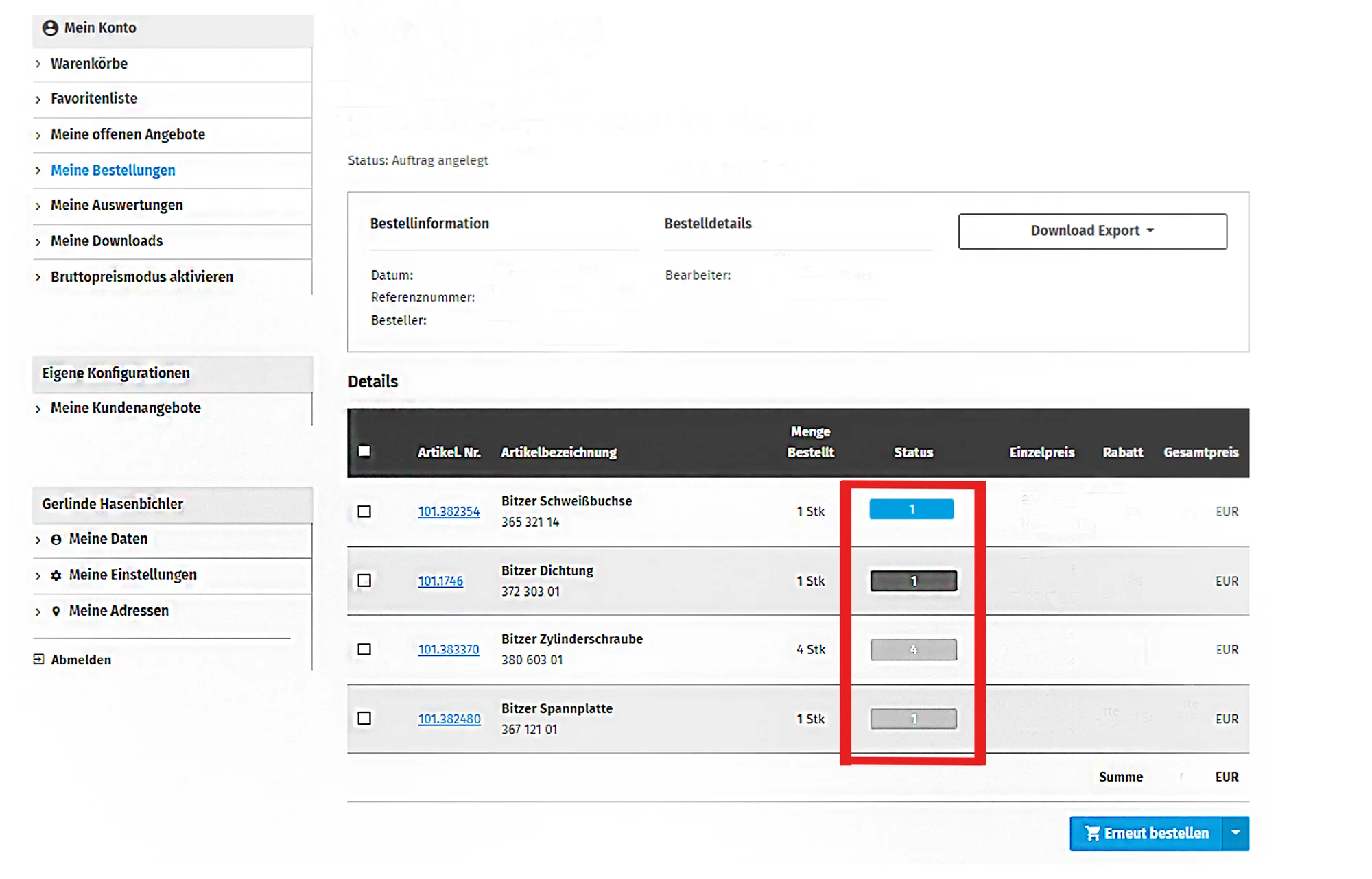1372x879 pixels.
Task: Click the cart icon on Erneut bestellen
Action: (x=1092, y=833)
